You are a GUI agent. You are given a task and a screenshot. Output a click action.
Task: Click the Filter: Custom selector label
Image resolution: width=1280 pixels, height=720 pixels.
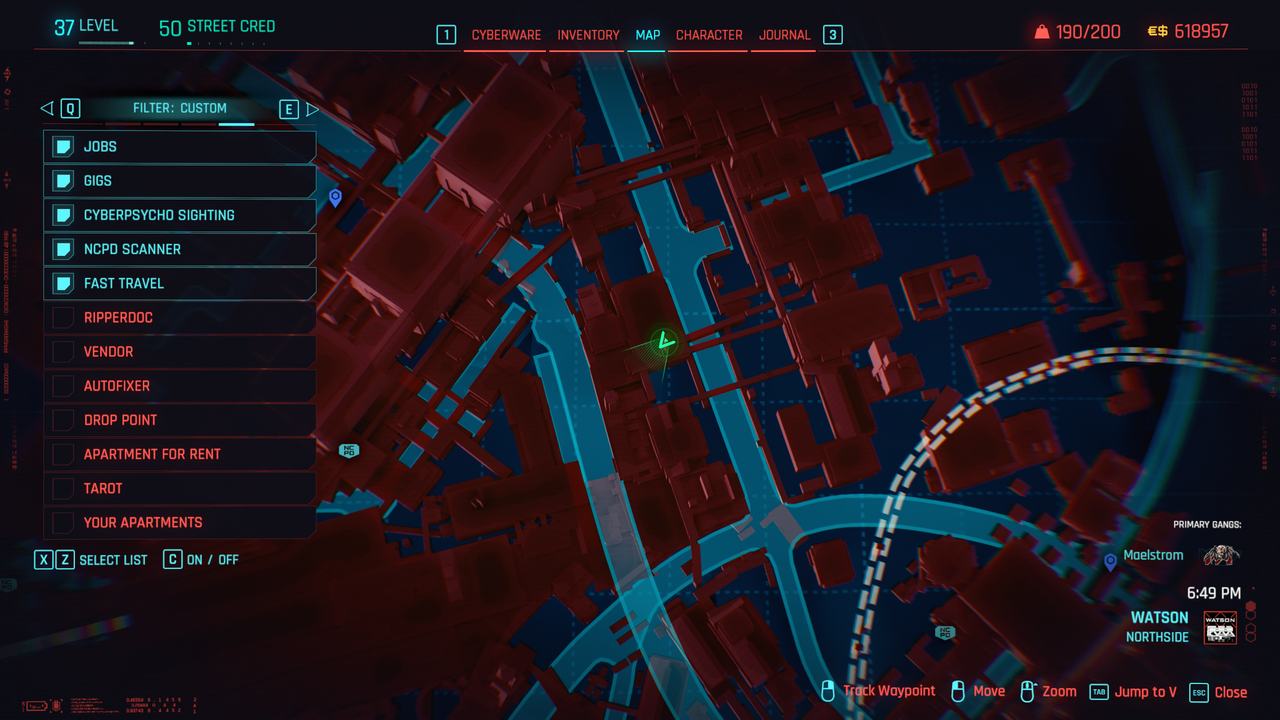[180, 108]
